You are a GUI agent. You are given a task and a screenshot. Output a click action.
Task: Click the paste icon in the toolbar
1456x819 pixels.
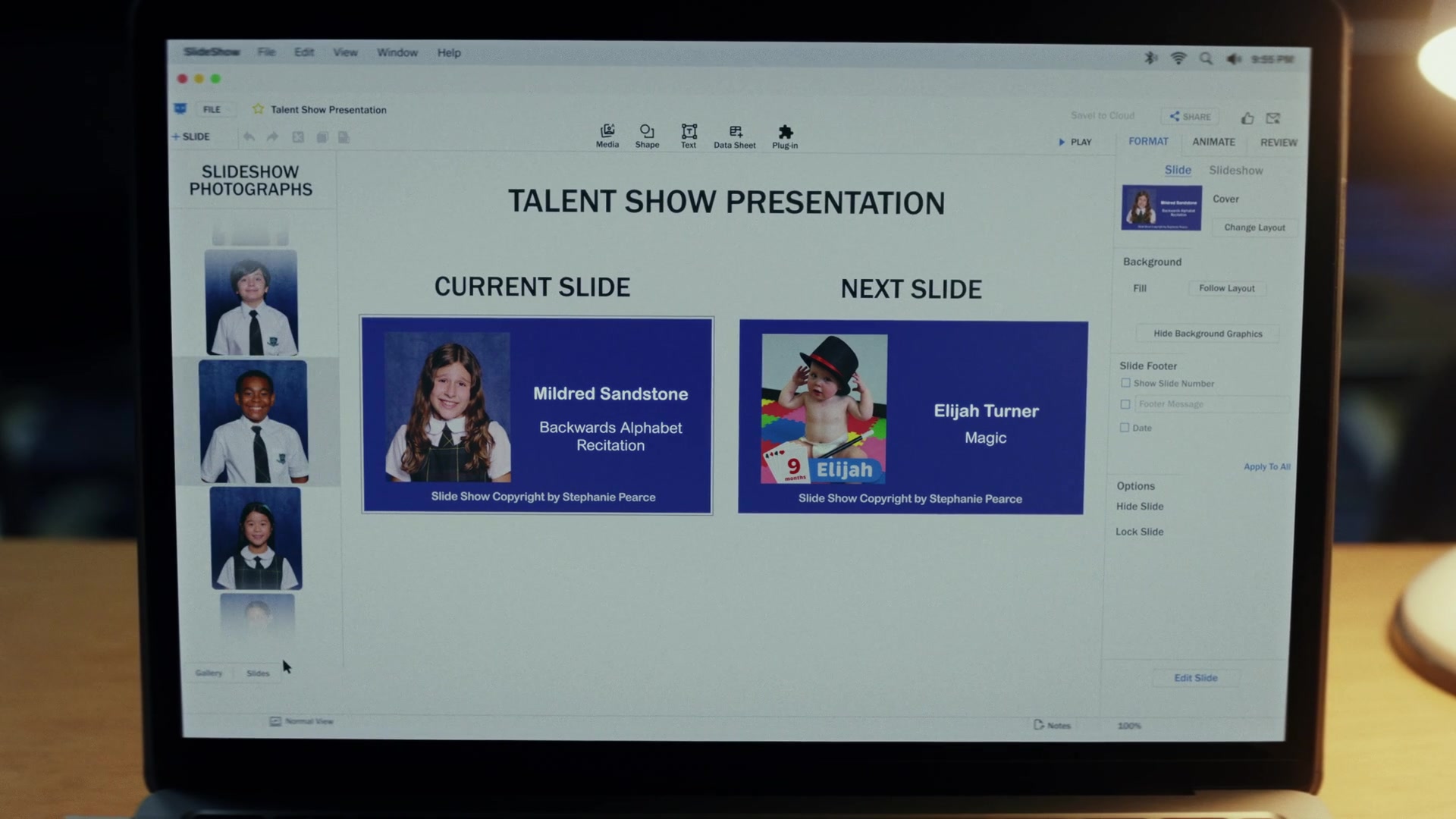click(x=344, y=137)
